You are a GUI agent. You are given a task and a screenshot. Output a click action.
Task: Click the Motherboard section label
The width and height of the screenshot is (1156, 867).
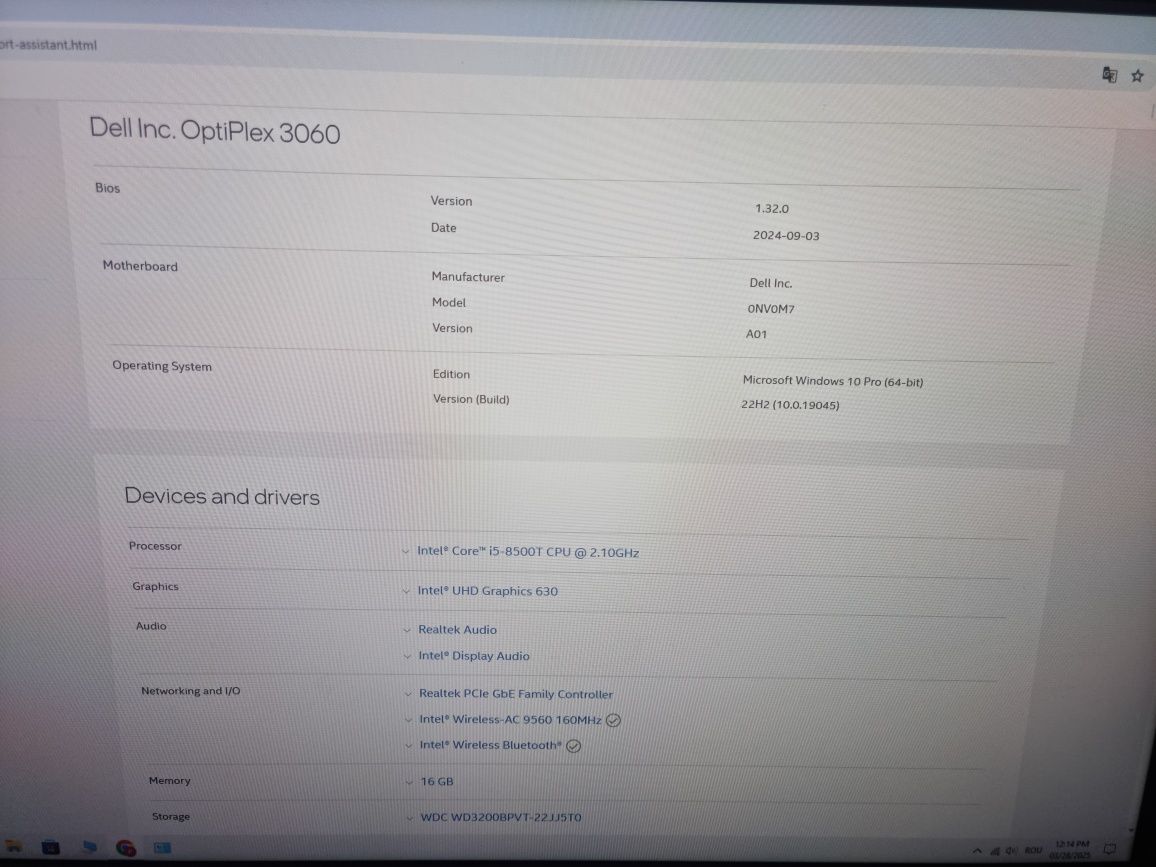tap(140, 266)
